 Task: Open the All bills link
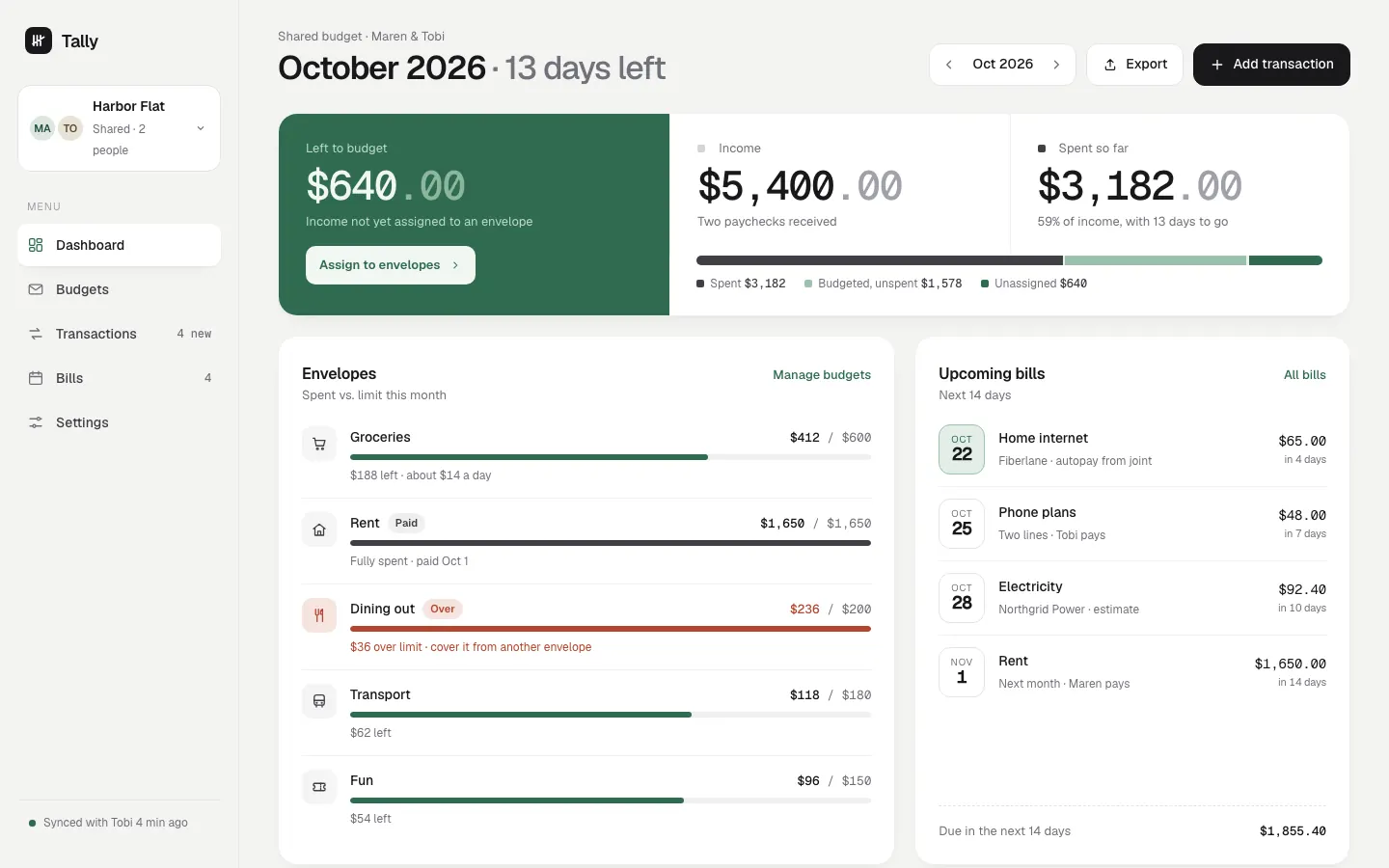click(1305, 375)
